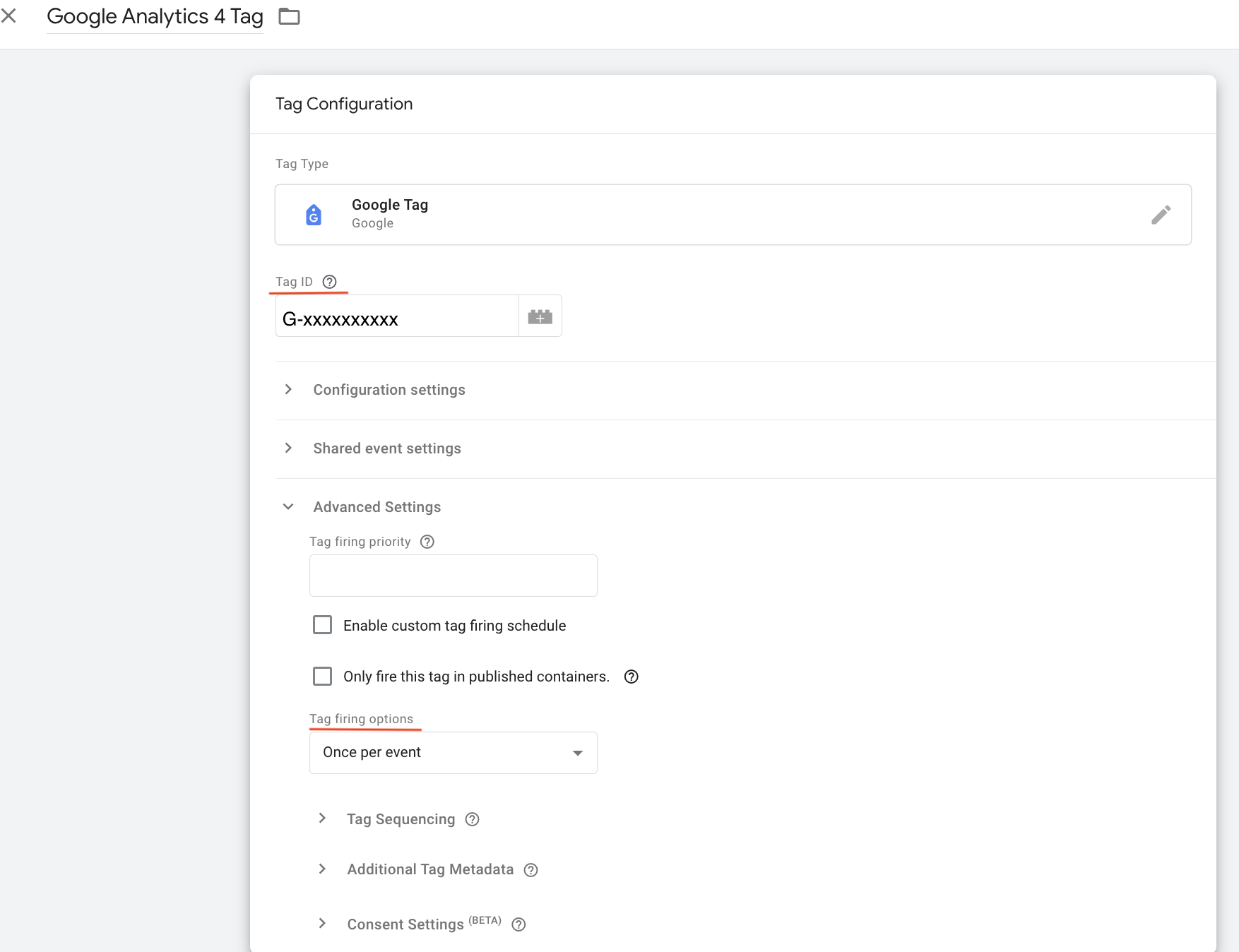Screen dimensions: 1239x952
Task: Check Only fire in published containers
Action: click(x=322, y=676)
